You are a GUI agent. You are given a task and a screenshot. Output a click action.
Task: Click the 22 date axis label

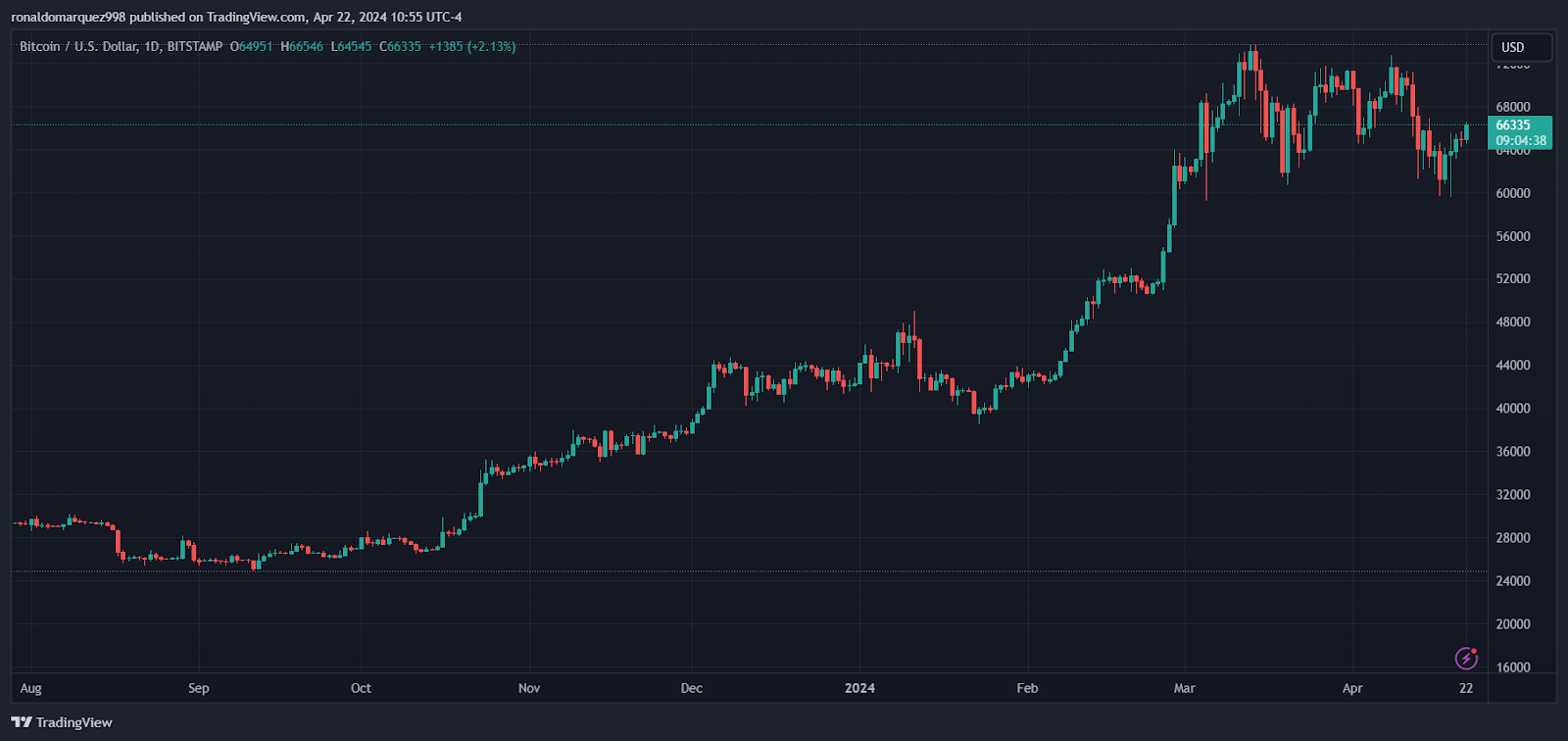pyautogui.click(x=1466, y=688)
